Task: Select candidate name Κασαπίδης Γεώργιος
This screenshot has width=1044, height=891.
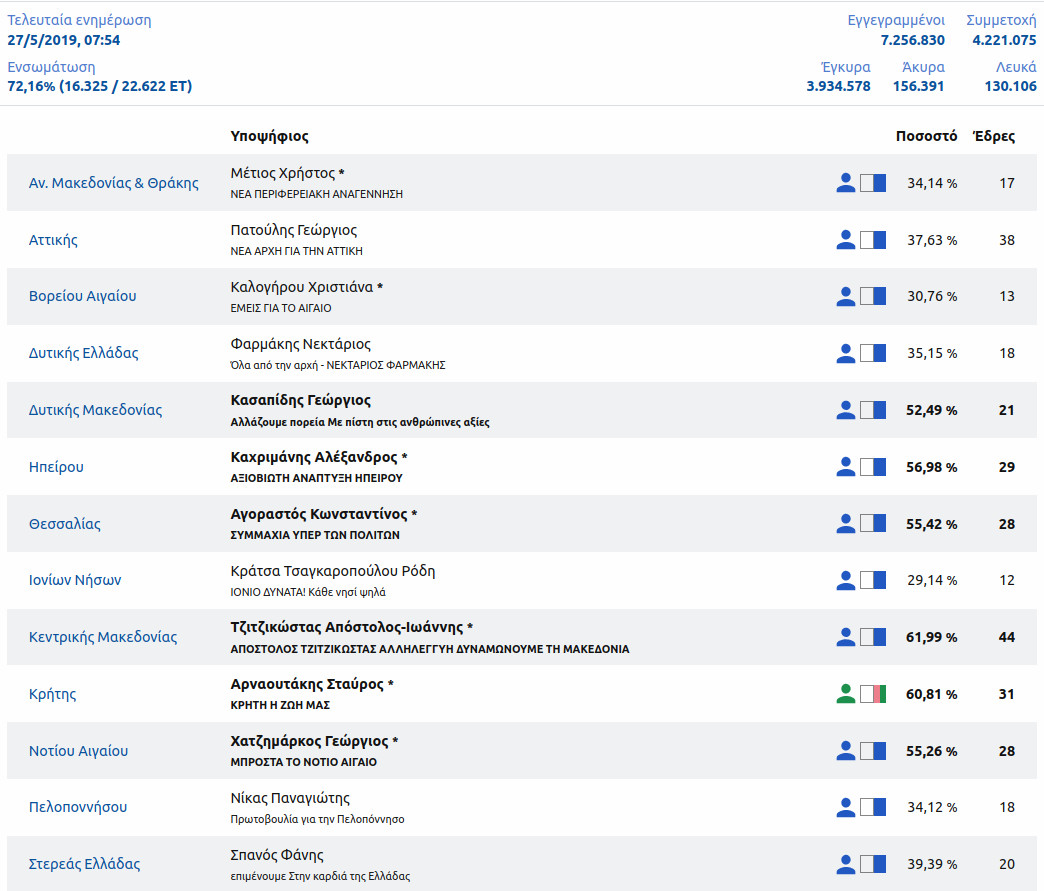Action: coord(300,400)
